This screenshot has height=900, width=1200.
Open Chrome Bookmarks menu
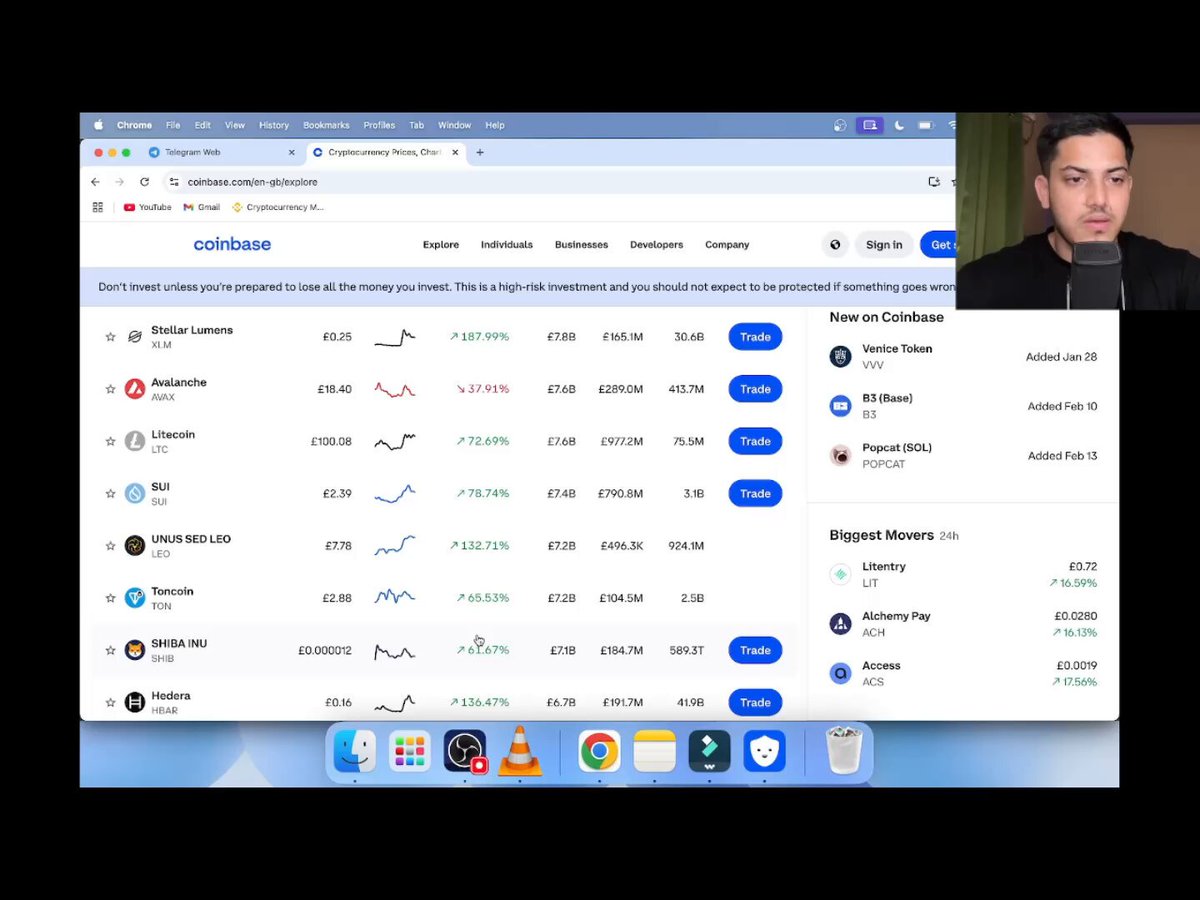tap(326, 125)
